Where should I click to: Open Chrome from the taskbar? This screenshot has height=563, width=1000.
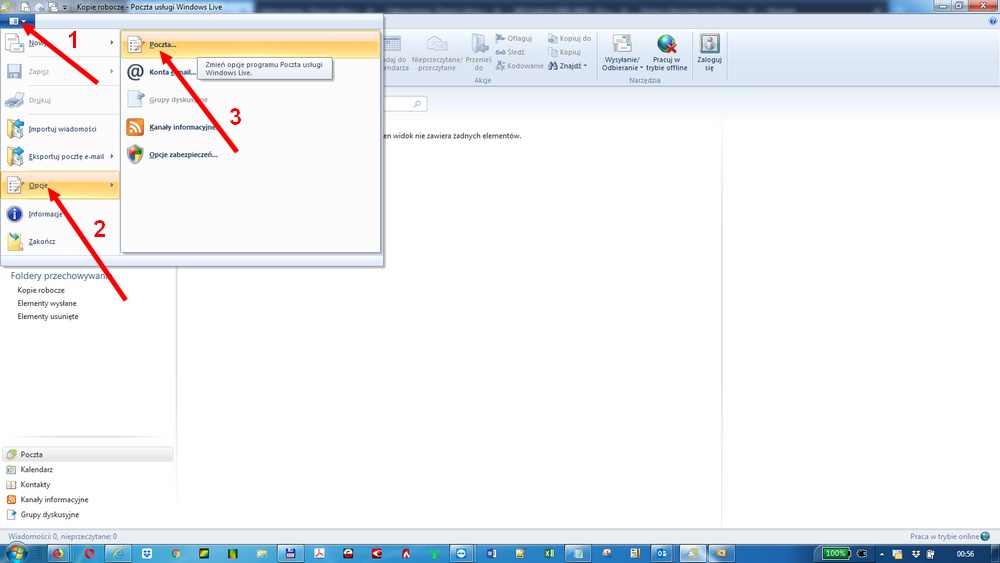tap(175, 553)
